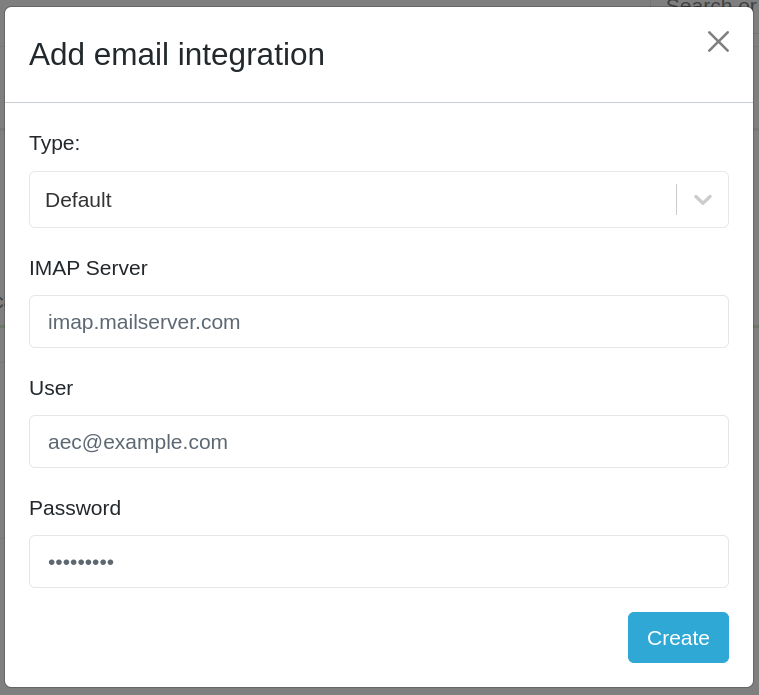759x695 pixels.
Task: Click the "Type:" field label
Action: pos(54,143)
